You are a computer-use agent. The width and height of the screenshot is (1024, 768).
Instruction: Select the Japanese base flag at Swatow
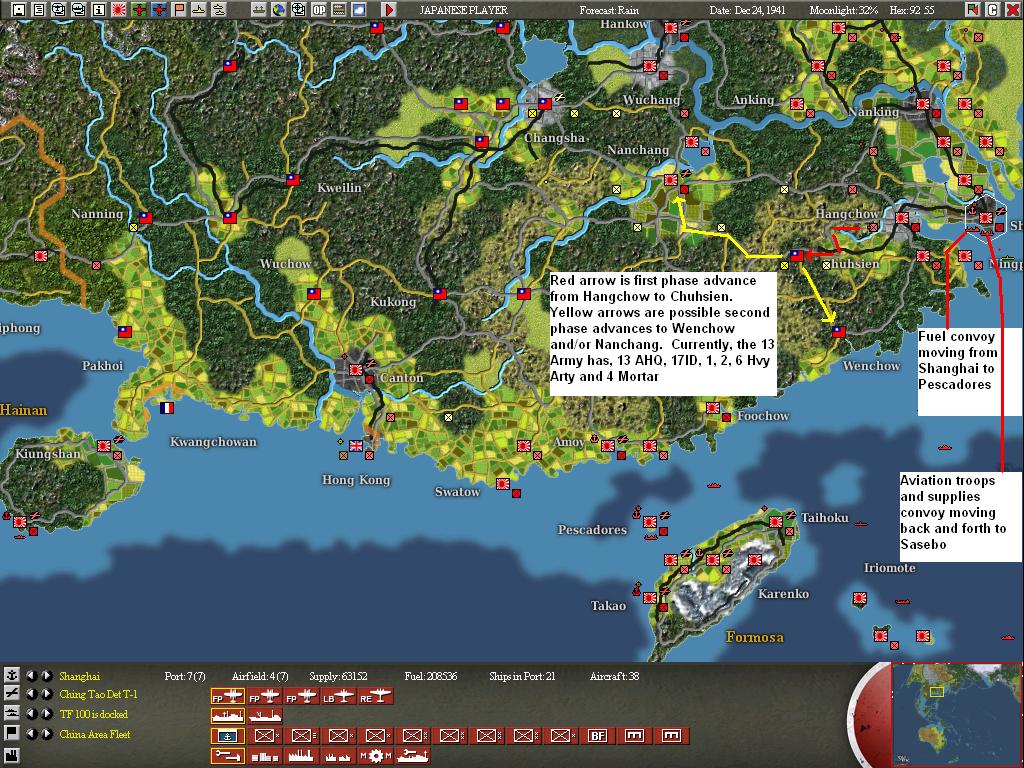pyautogui.click(x=503, y=484)
